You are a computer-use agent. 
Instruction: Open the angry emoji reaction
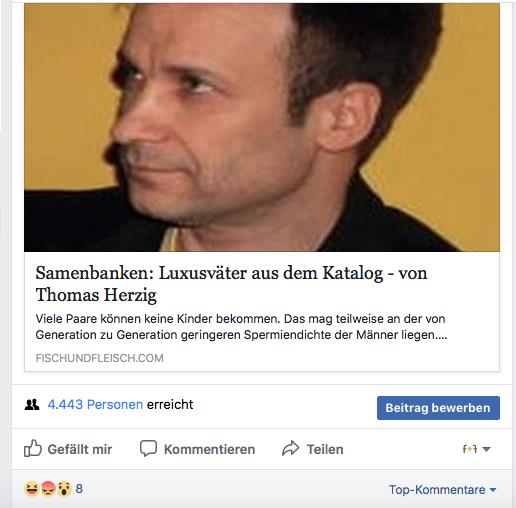pyautogui.click(x=48, y=489)
